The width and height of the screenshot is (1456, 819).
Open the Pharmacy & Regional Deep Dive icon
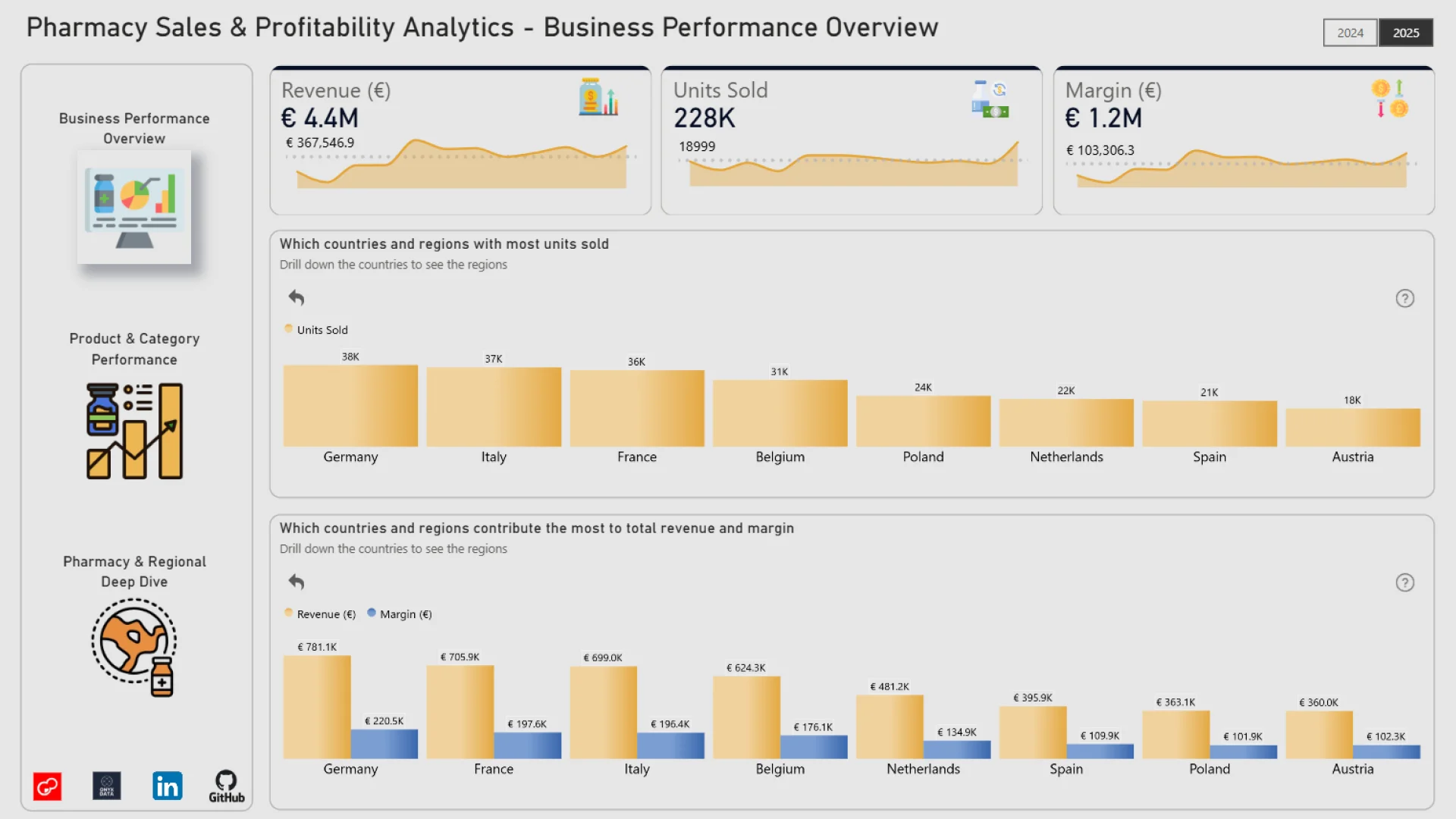pyautogui.click(x=134, y=647)
